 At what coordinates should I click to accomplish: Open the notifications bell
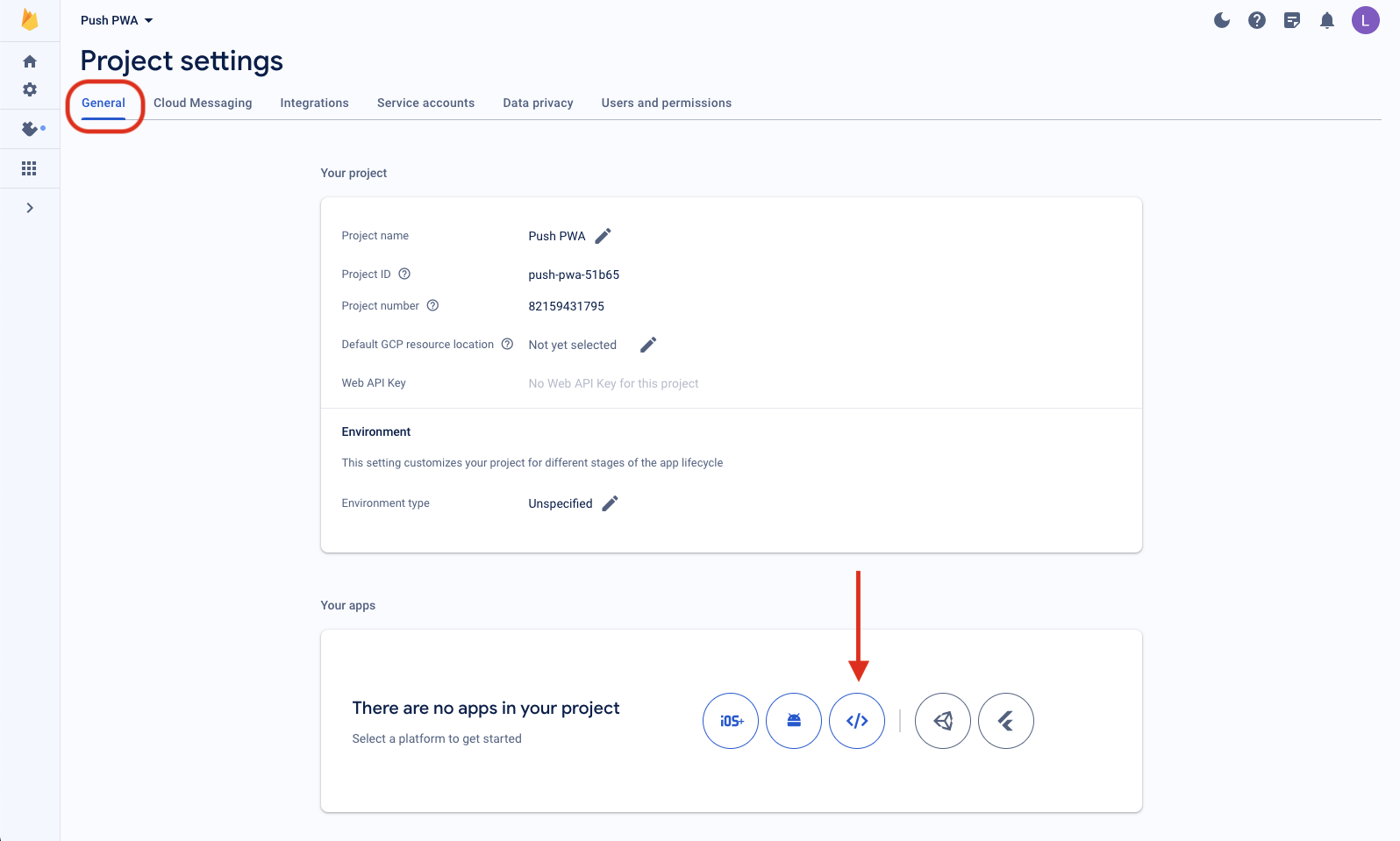coord(1327,20)
